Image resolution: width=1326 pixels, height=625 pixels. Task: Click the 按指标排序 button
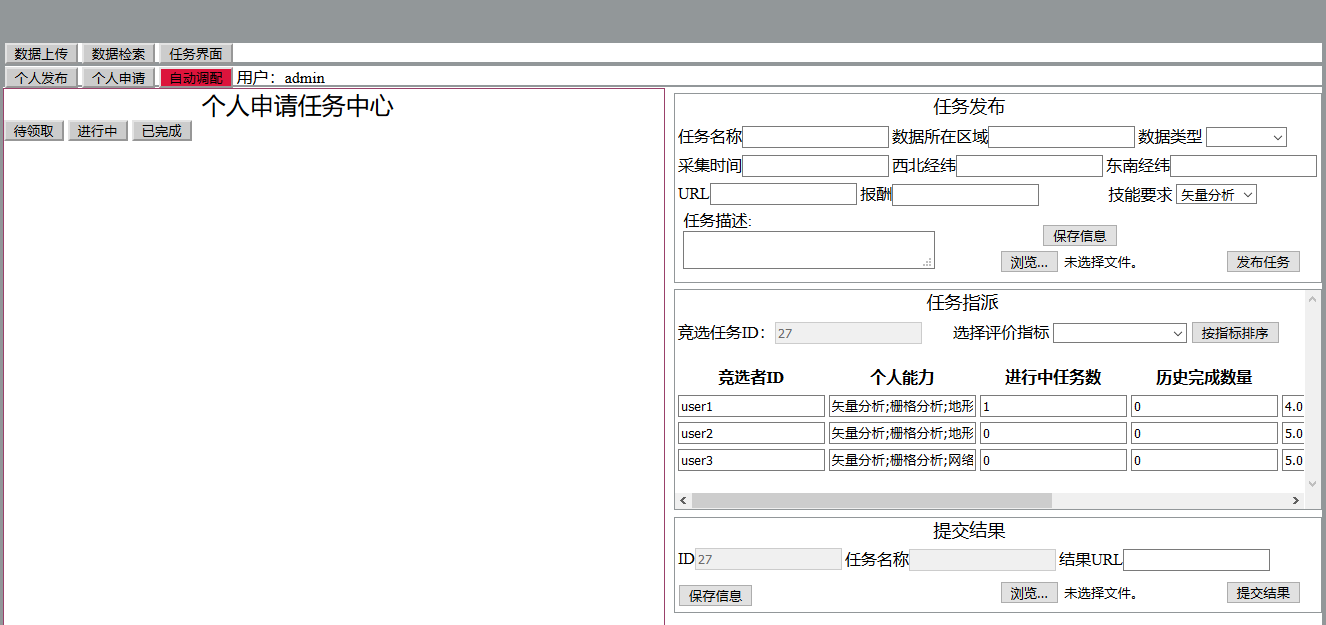1235,333
